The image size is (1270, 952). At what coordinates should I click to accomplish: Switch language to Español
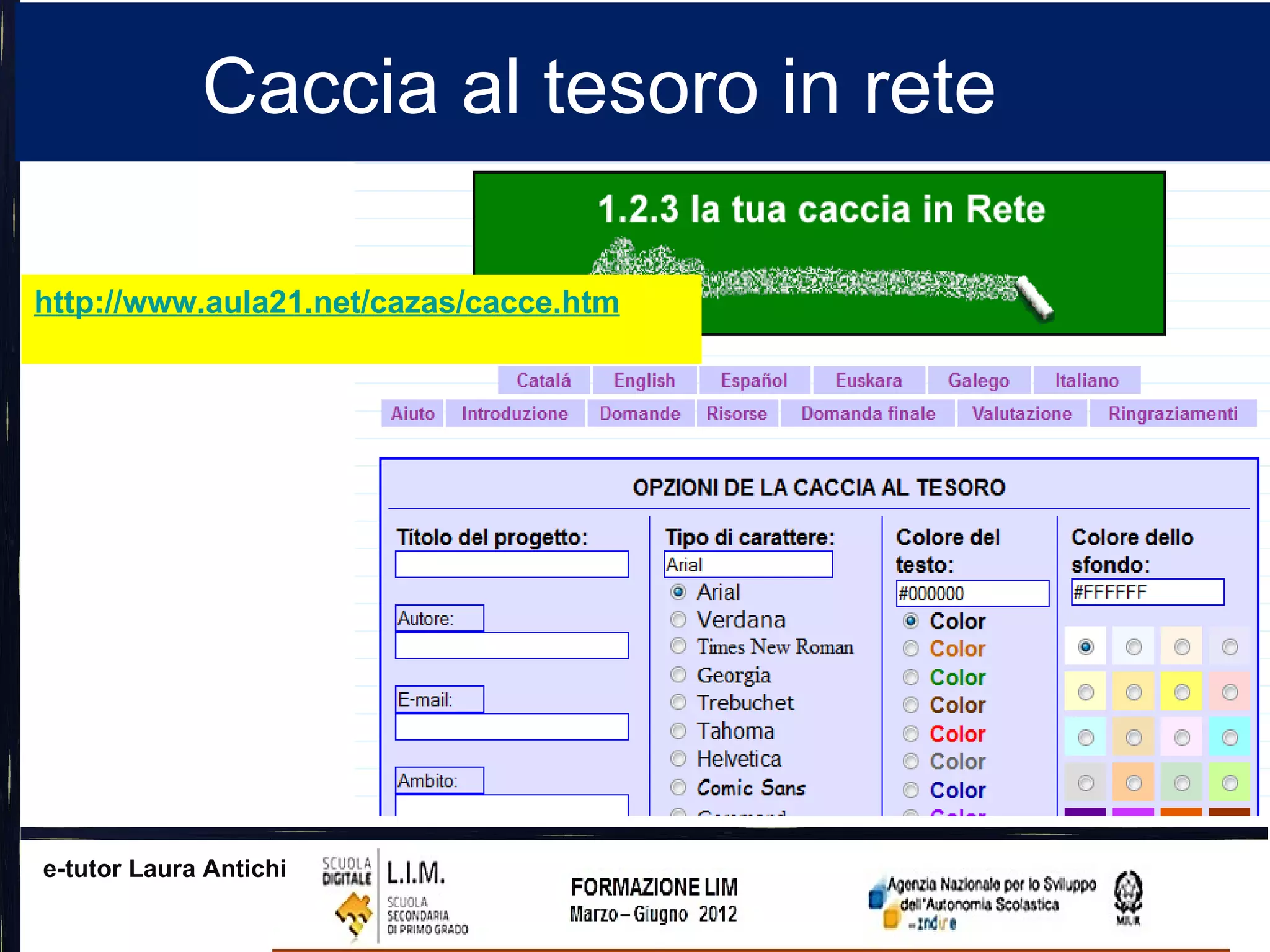[754, 380]
